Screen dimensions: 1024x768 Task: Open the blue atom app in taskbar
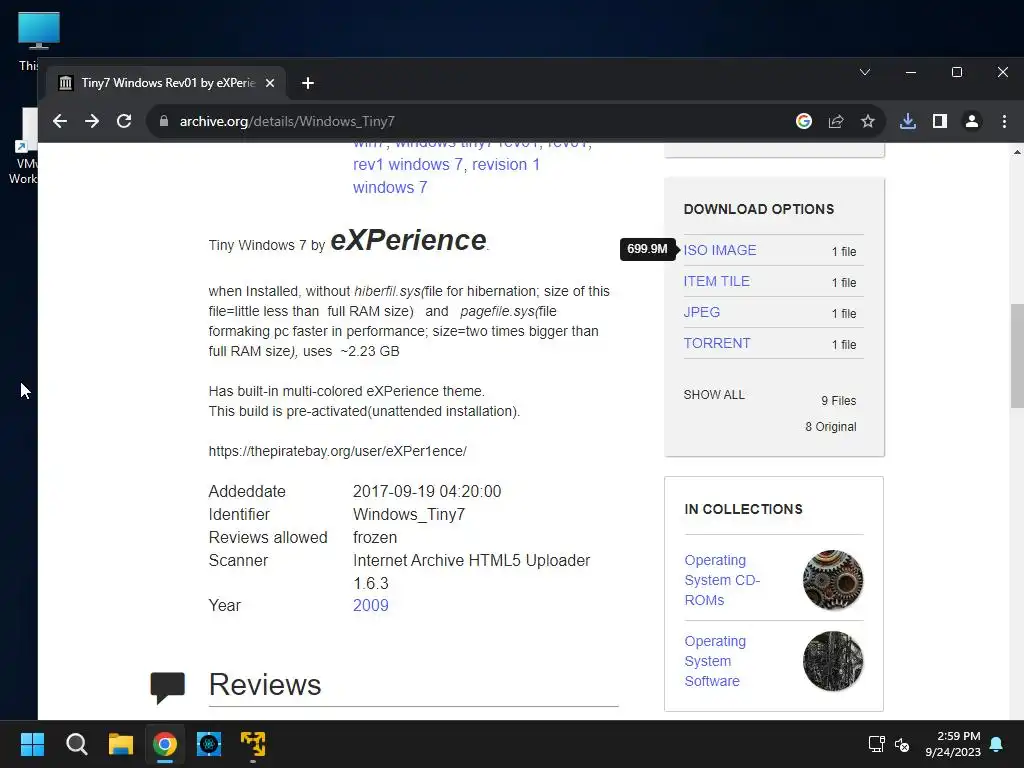[209, 744]
